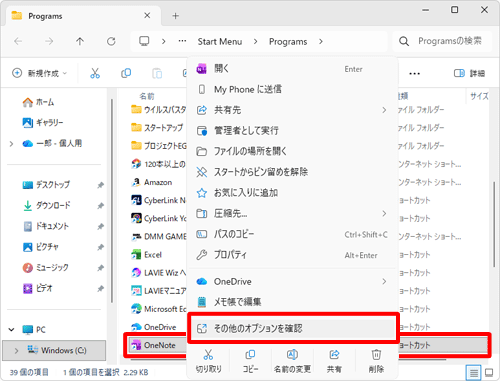
Task: Expand the Windows (C:) drive node
Action: (x=16, y=351)
